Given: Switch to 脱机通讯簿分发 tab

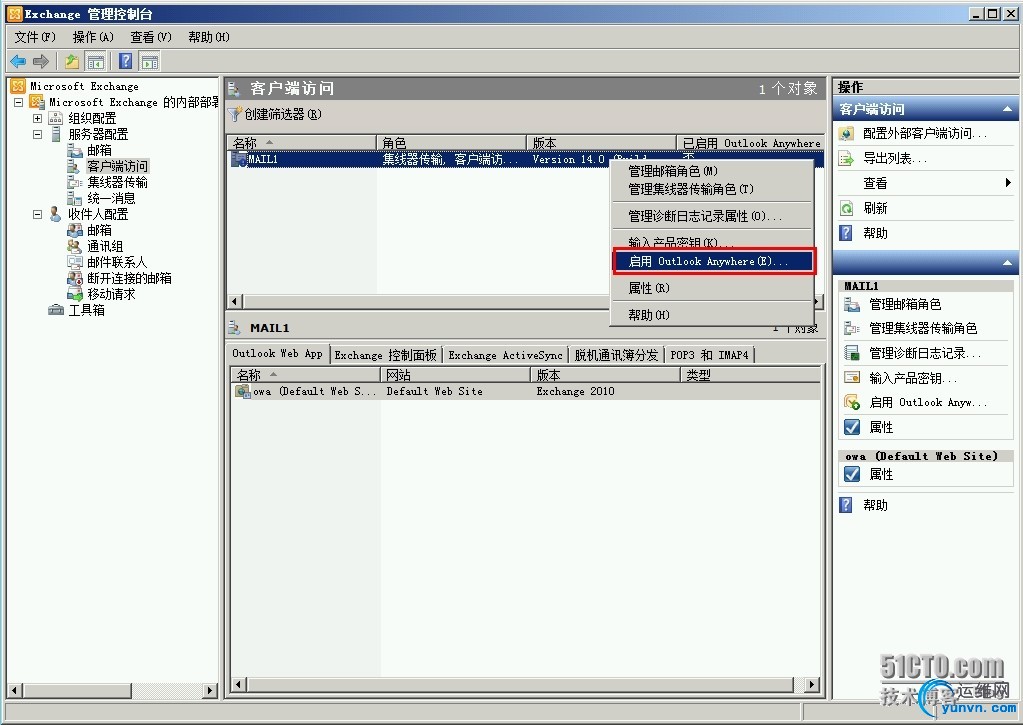Looking at the screenshot, I should coord(616,355).
